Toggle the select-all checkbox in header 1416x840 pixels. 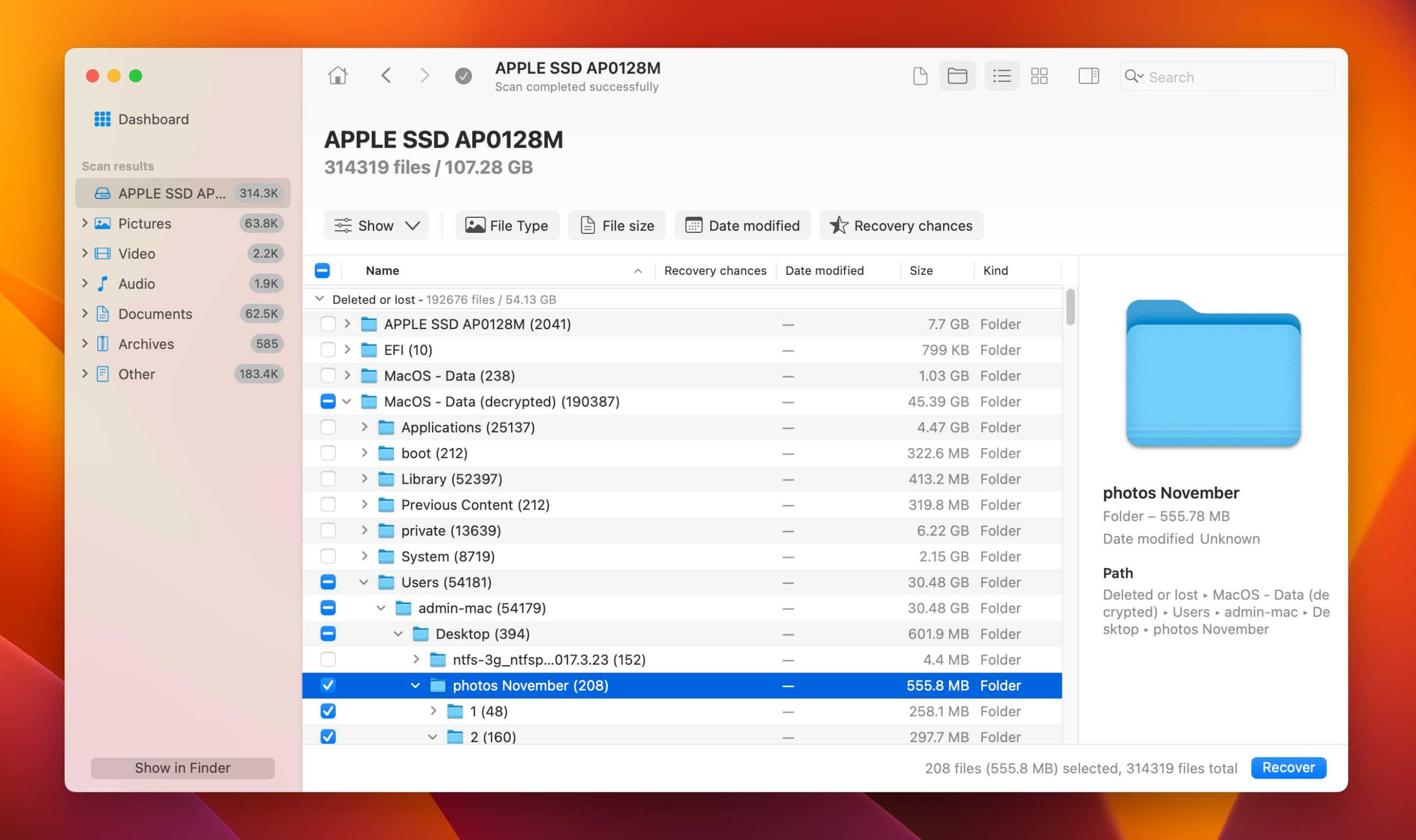click(x=322, y=270)
